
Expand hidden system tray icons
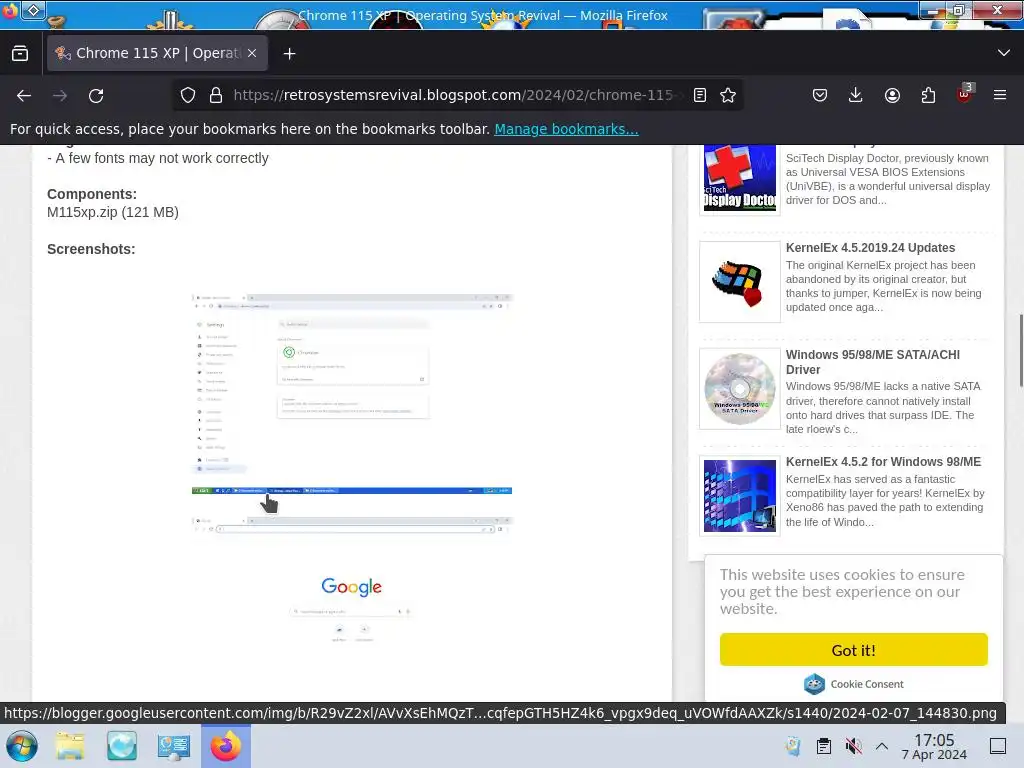pos(882,746)
